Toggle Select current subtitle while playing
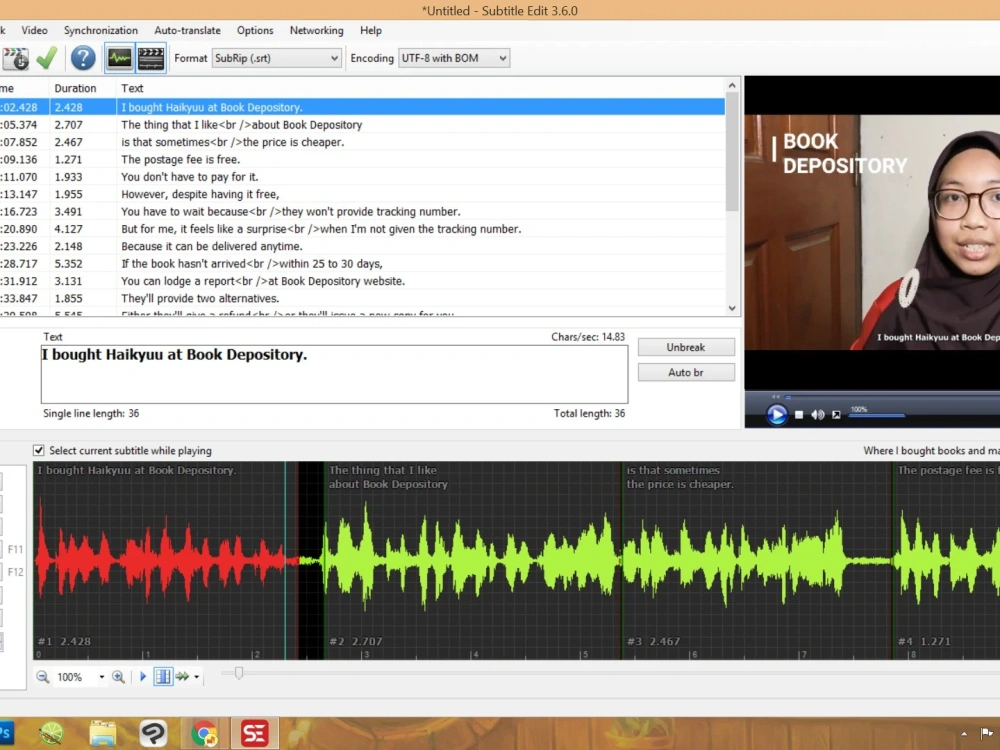Image resolution: width=1000 pixels, height=750 pixels. (x=39, y=450)
